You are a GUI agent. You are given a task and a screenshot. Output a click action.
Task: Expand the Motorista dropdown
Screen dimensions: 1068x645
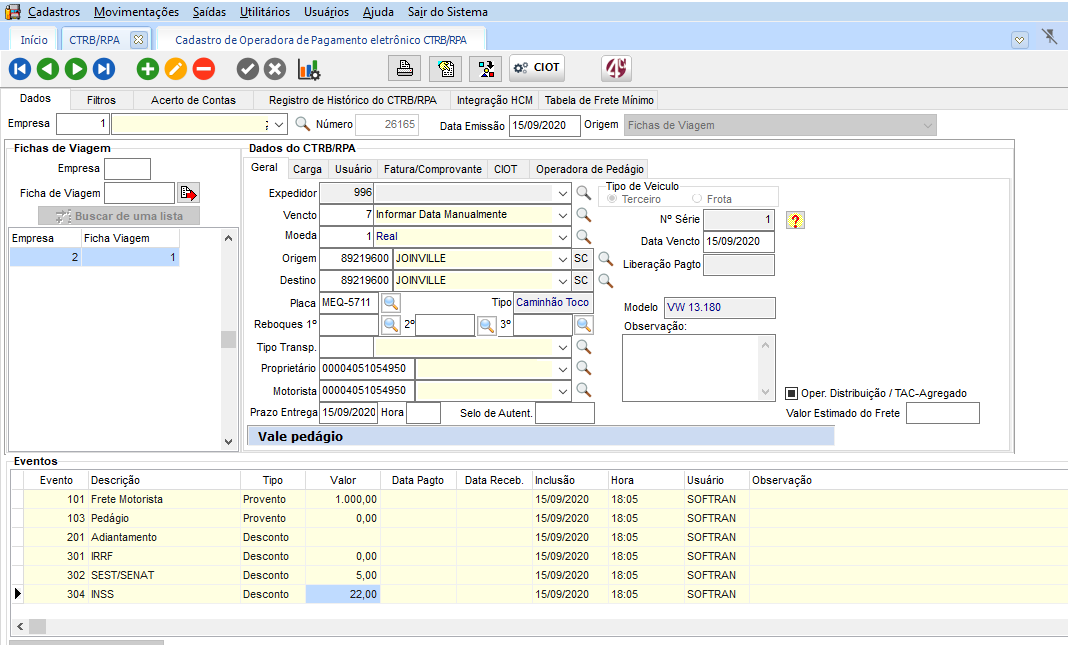pyautogui.click(x=562, y=391)
